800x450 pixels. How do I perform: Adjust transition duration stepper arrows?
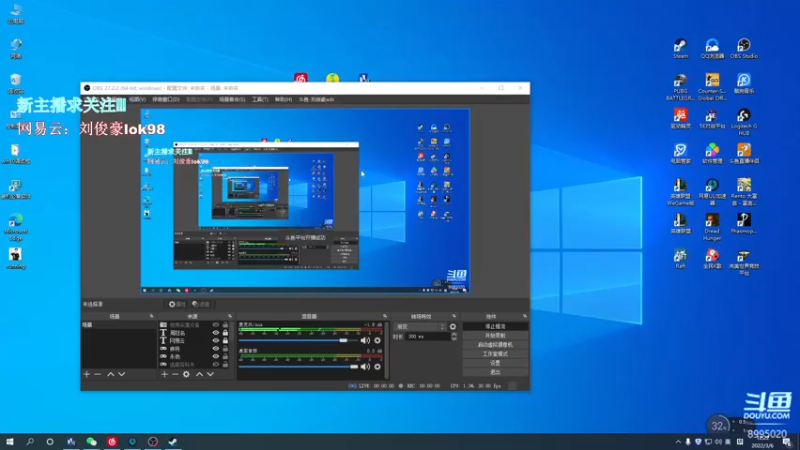454,337
